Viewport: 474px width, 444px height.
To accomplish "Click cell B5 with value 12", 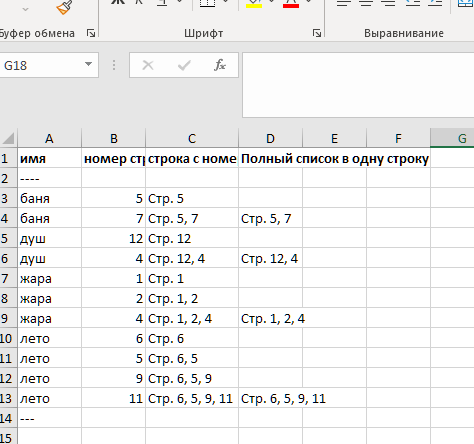I will click(x=114, y=238).
